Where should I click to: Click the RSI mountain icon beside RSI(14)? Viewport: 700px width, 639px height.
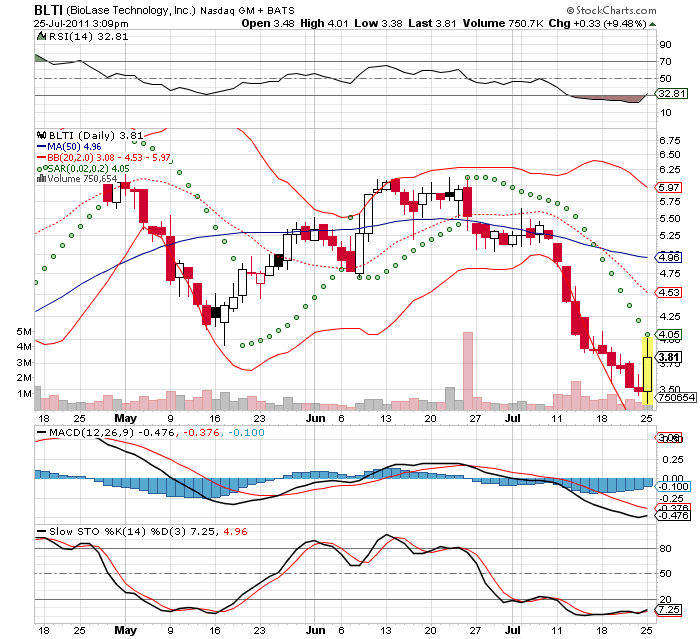(x=41, y=36)
